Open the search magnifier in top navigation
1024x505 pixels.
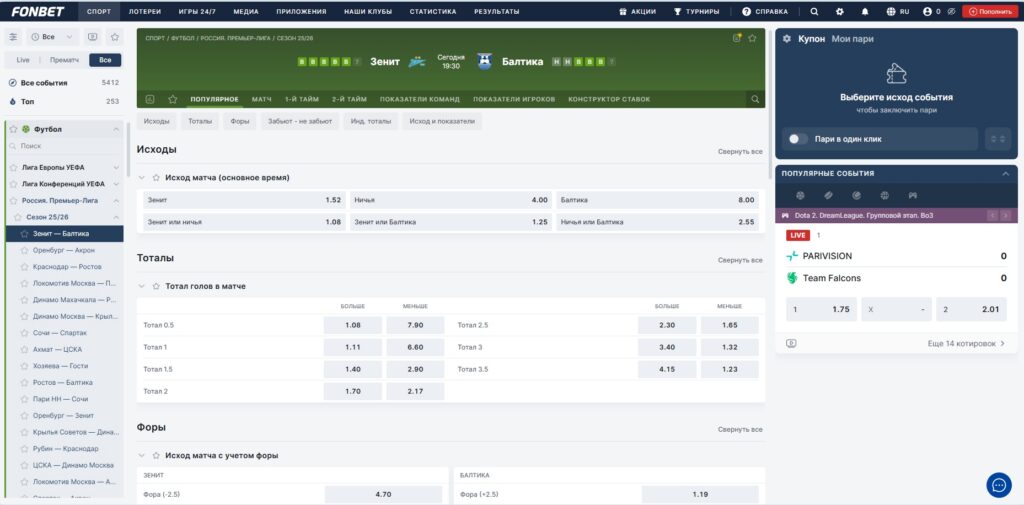pyautogui.click(x=814, y=11)
